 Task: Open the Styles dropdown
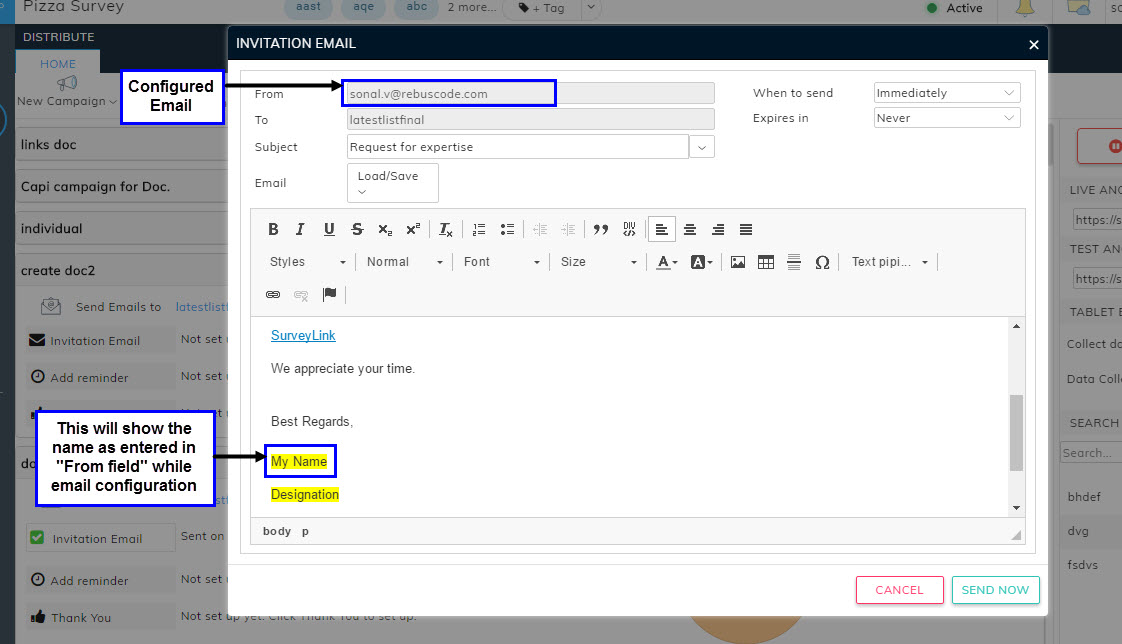tap(307, 262)
